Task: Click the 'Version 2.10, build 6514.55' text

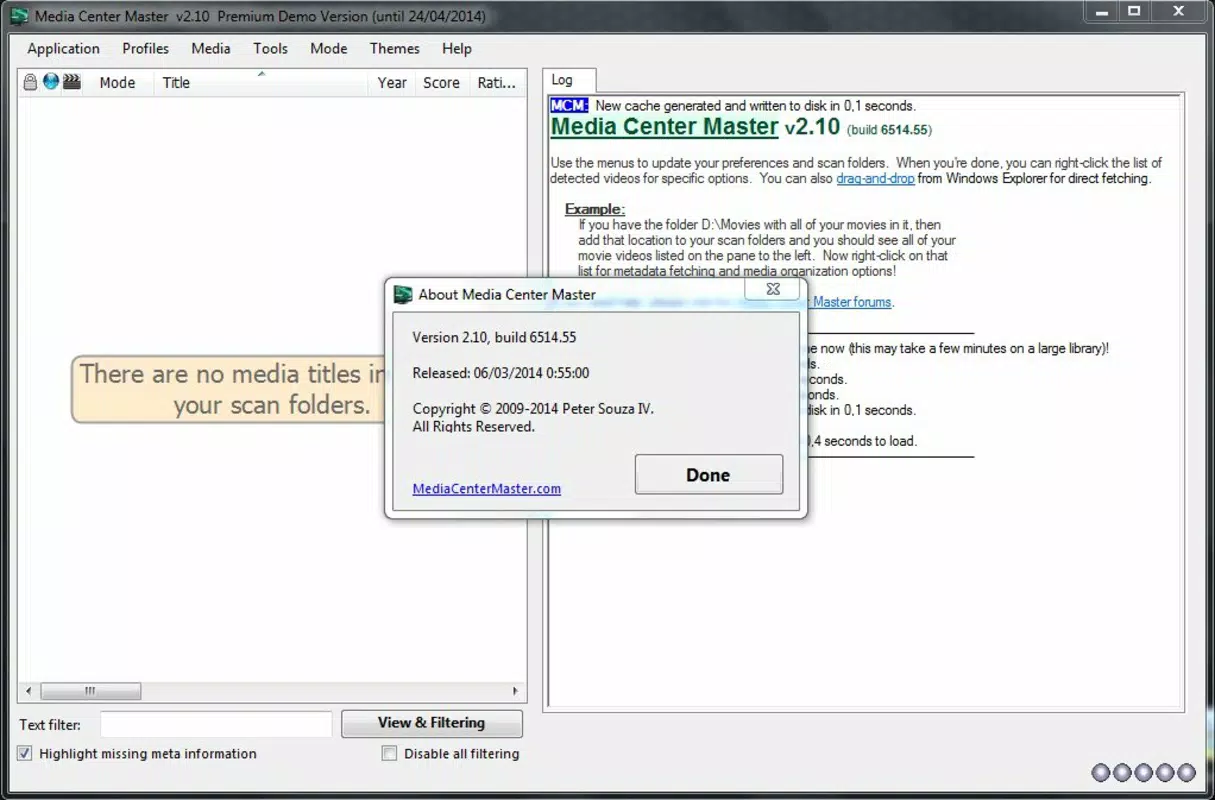Action: (x=495, y=338)
